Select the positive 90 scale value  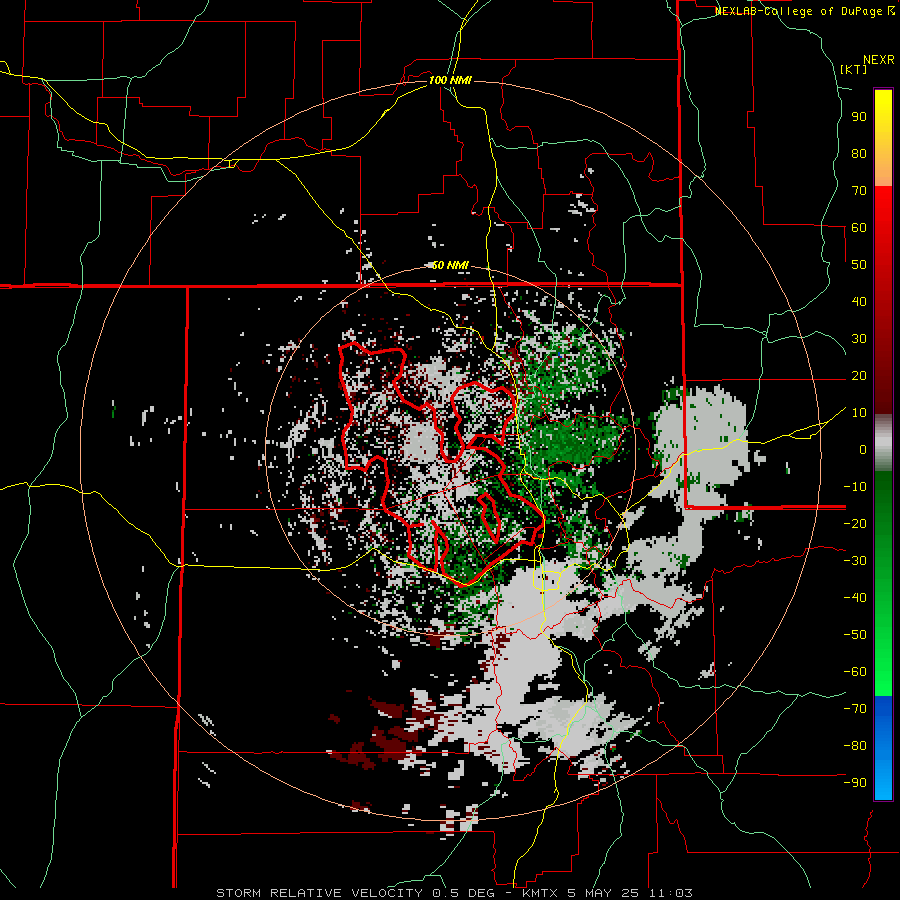(x=859, y=117)
